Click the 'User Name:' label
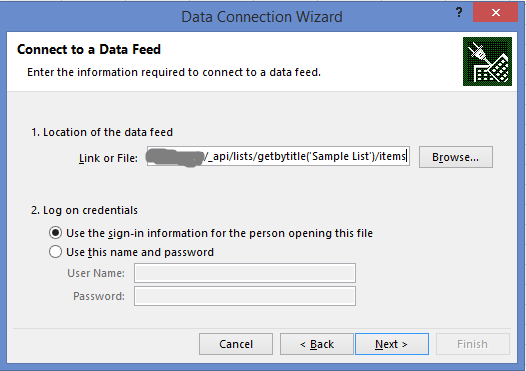 96,273
